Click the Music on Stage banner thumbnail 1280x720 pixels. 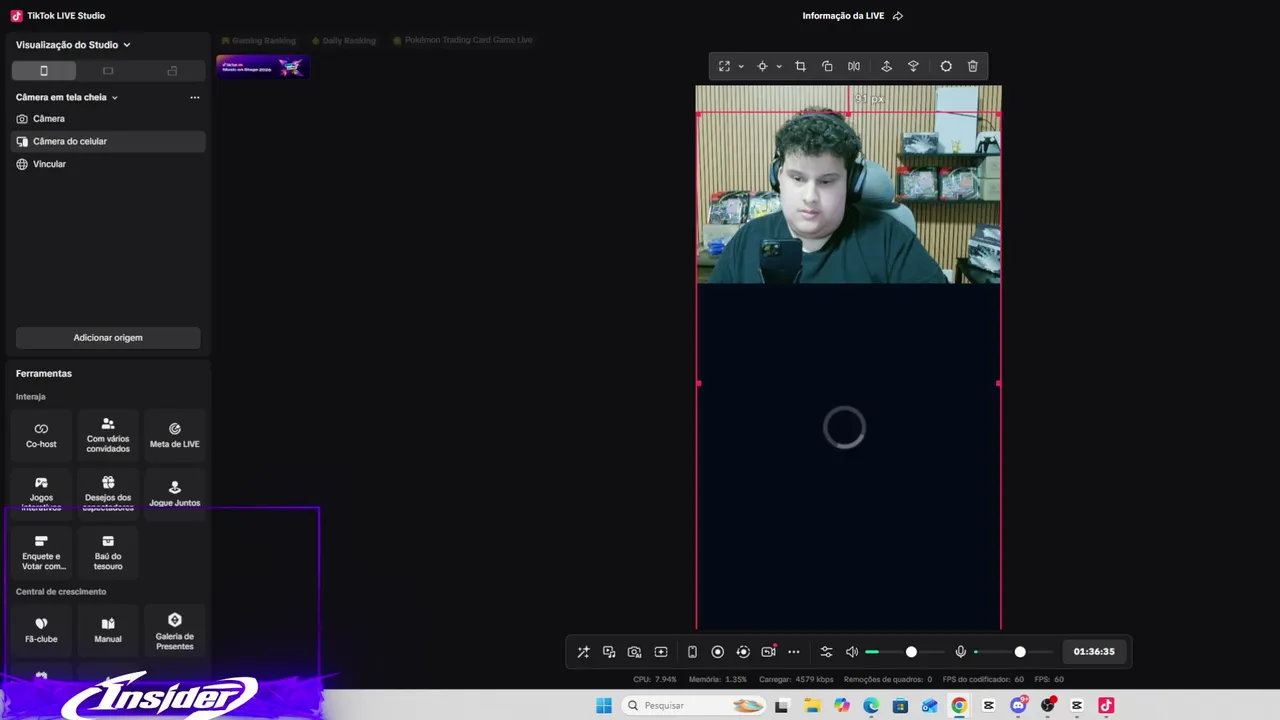coord(263,67)
